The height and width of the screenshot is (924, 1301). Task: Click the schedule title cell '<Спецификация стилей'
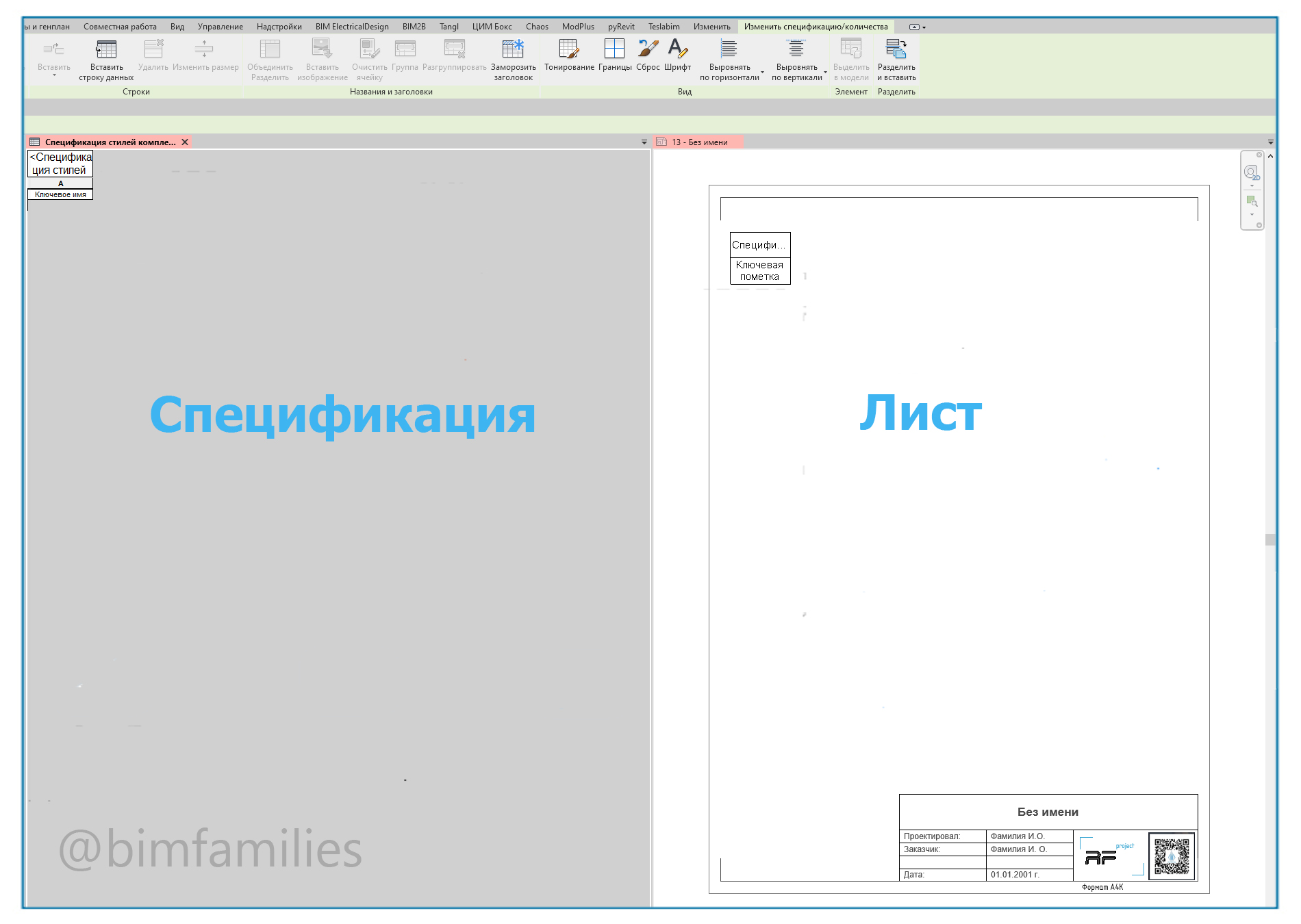pyautogui.click(x=60, y=164)
